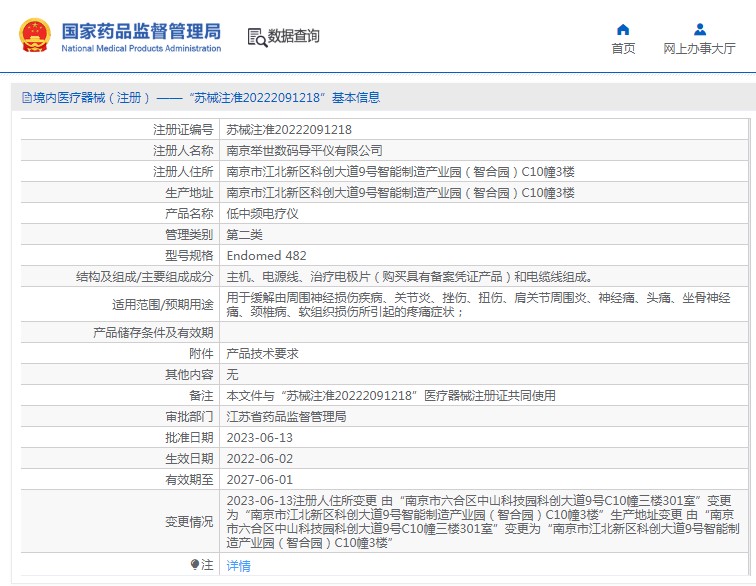Click the 审批部门 row label
Image resolution: width=756 pixels, height=586 pixels.
pyautogui.click(x=189, y=417)
